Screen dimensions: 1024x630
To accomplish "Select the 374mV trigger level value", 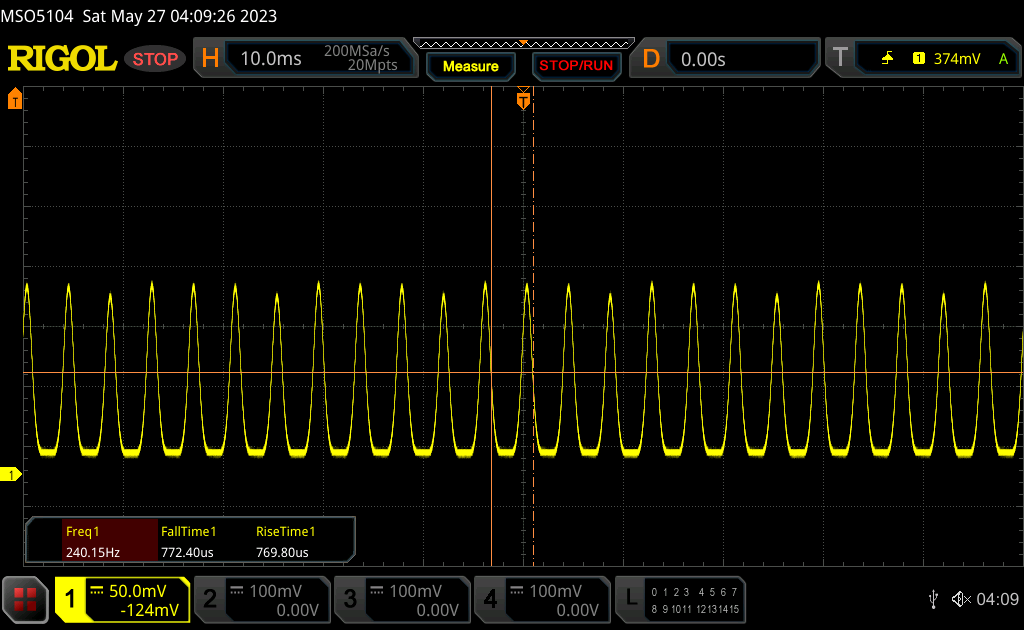I will point(957,59).
